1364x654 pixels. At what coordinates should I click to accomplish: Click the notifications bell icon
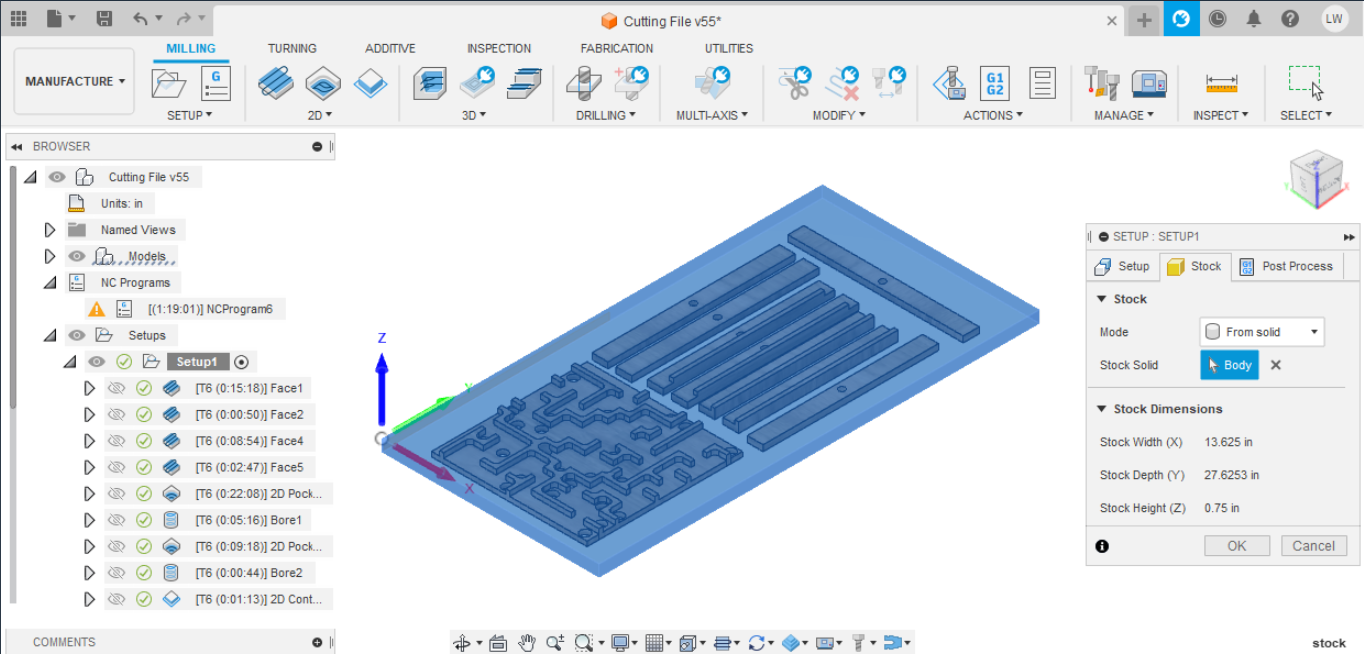click(1253, 18)
